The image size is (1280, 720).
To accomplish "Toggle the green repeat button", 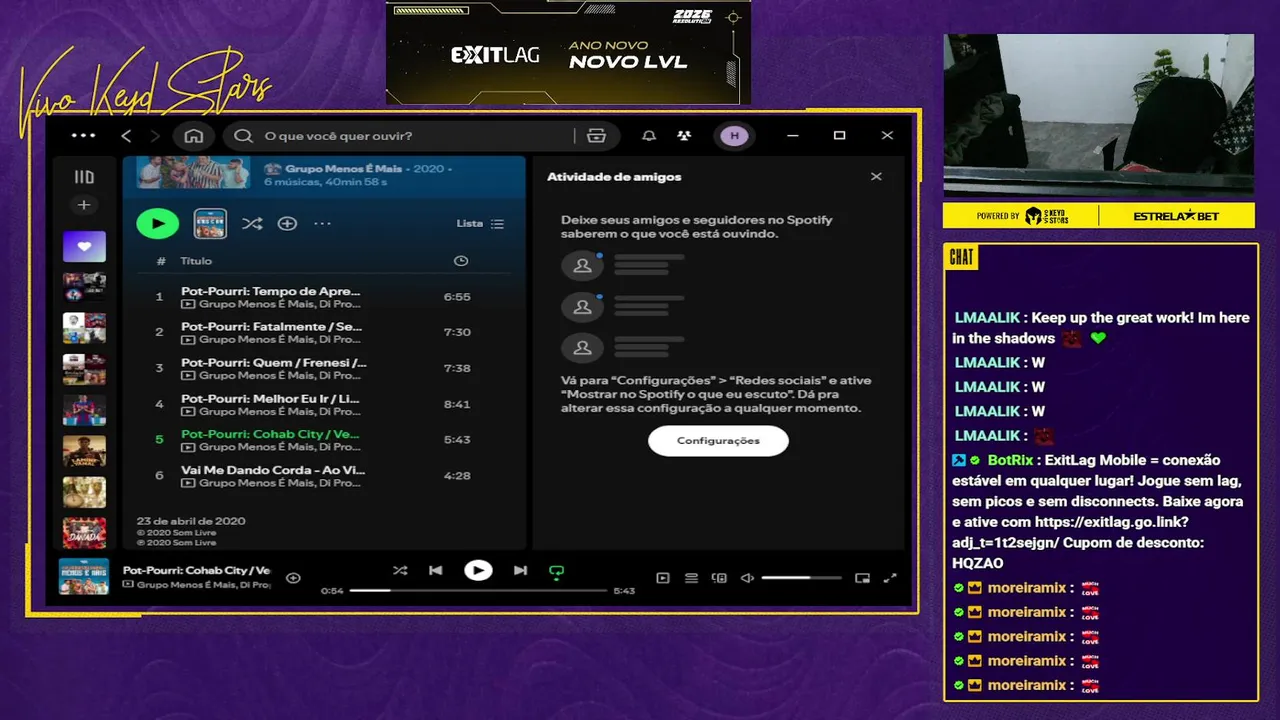I will coord(557,572).
